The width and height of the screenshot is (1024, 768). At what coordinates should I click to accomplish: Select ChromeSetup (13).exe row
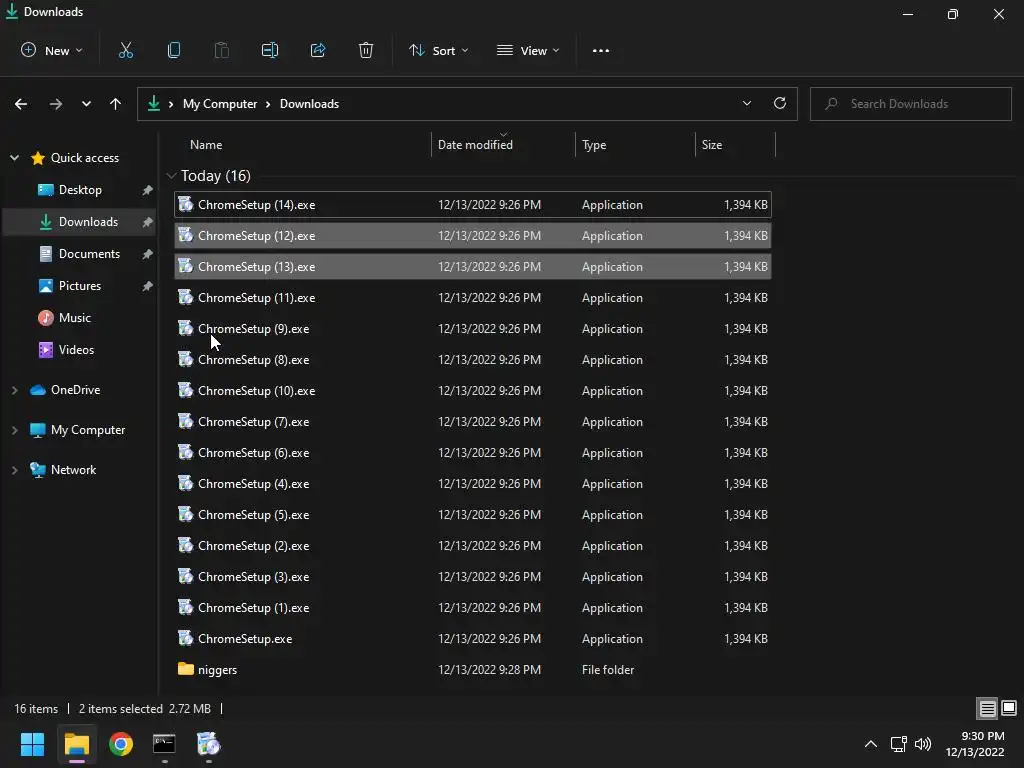click(473, 266)
